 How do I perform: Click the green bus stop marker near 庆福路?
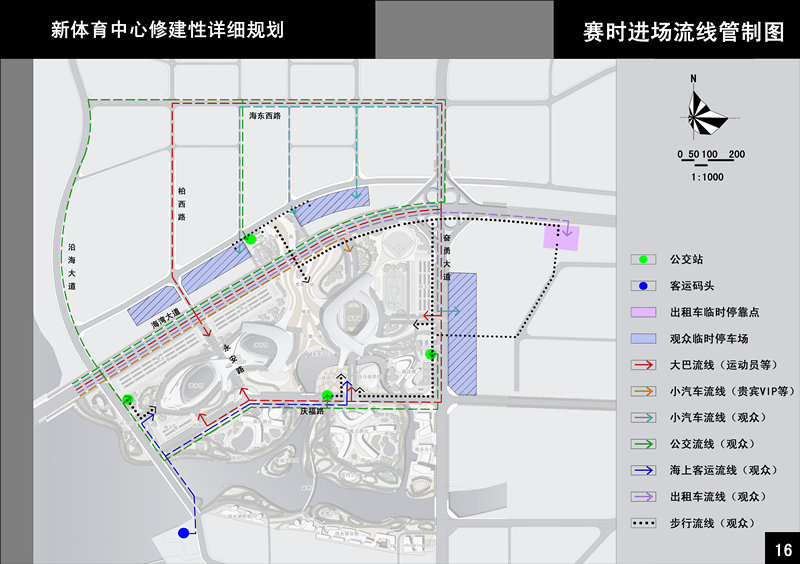(327, 395)
